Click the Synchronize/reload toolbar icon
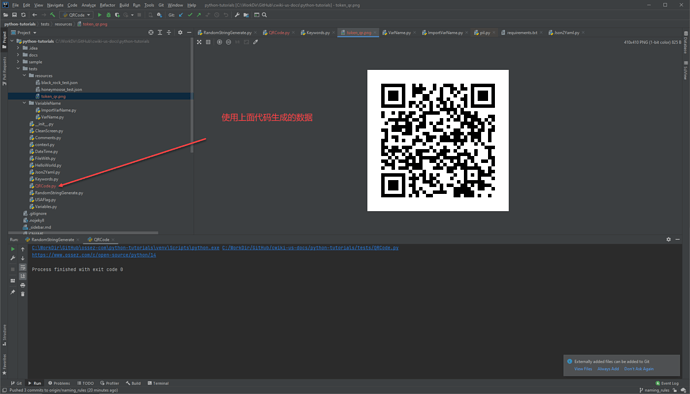Screen dimensions: 690x394 tap(23, 15)
